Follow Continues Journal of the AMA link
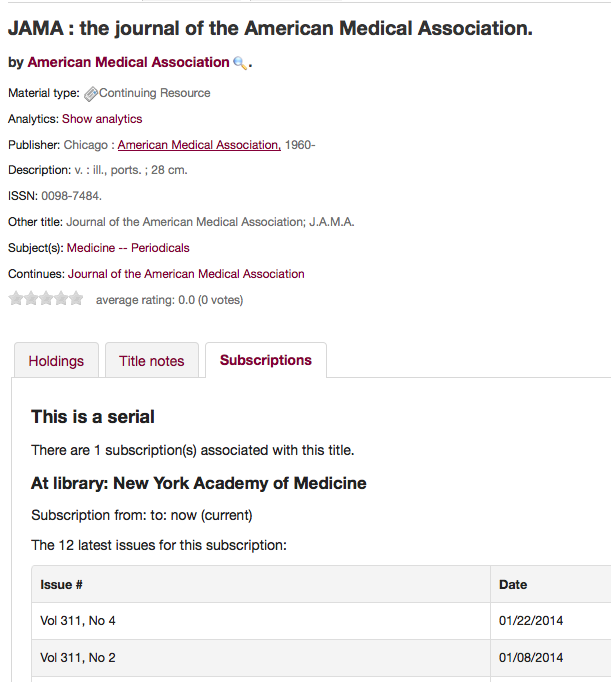611x682 pixels. click(186, 274)
